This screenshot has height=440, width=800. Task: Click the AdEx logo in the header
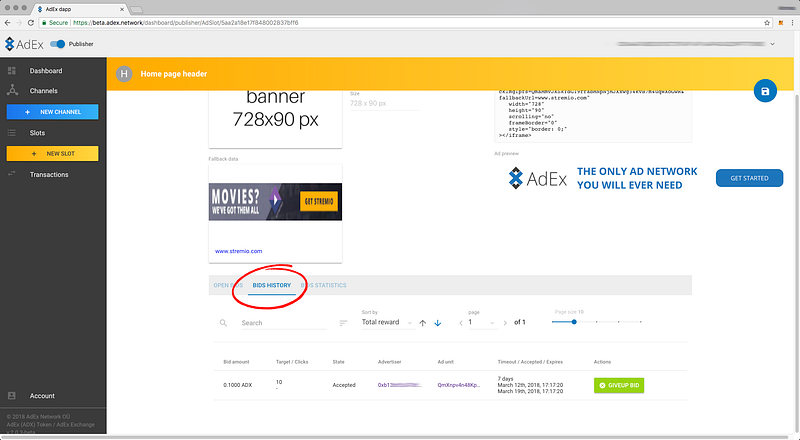coord(24,44)
